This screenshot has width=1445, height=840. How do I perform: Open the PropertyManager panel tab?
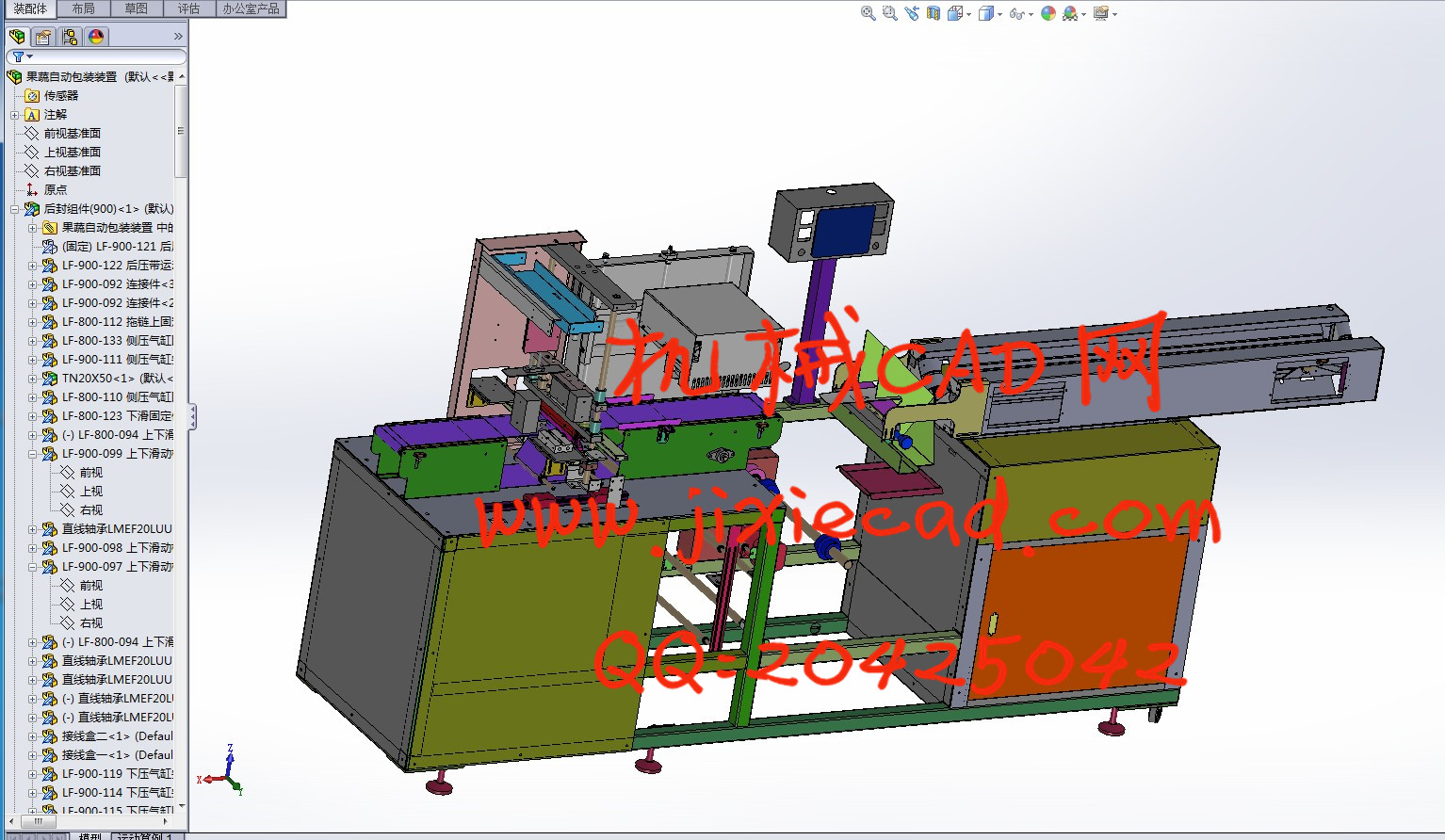click(x=43, y=37)
